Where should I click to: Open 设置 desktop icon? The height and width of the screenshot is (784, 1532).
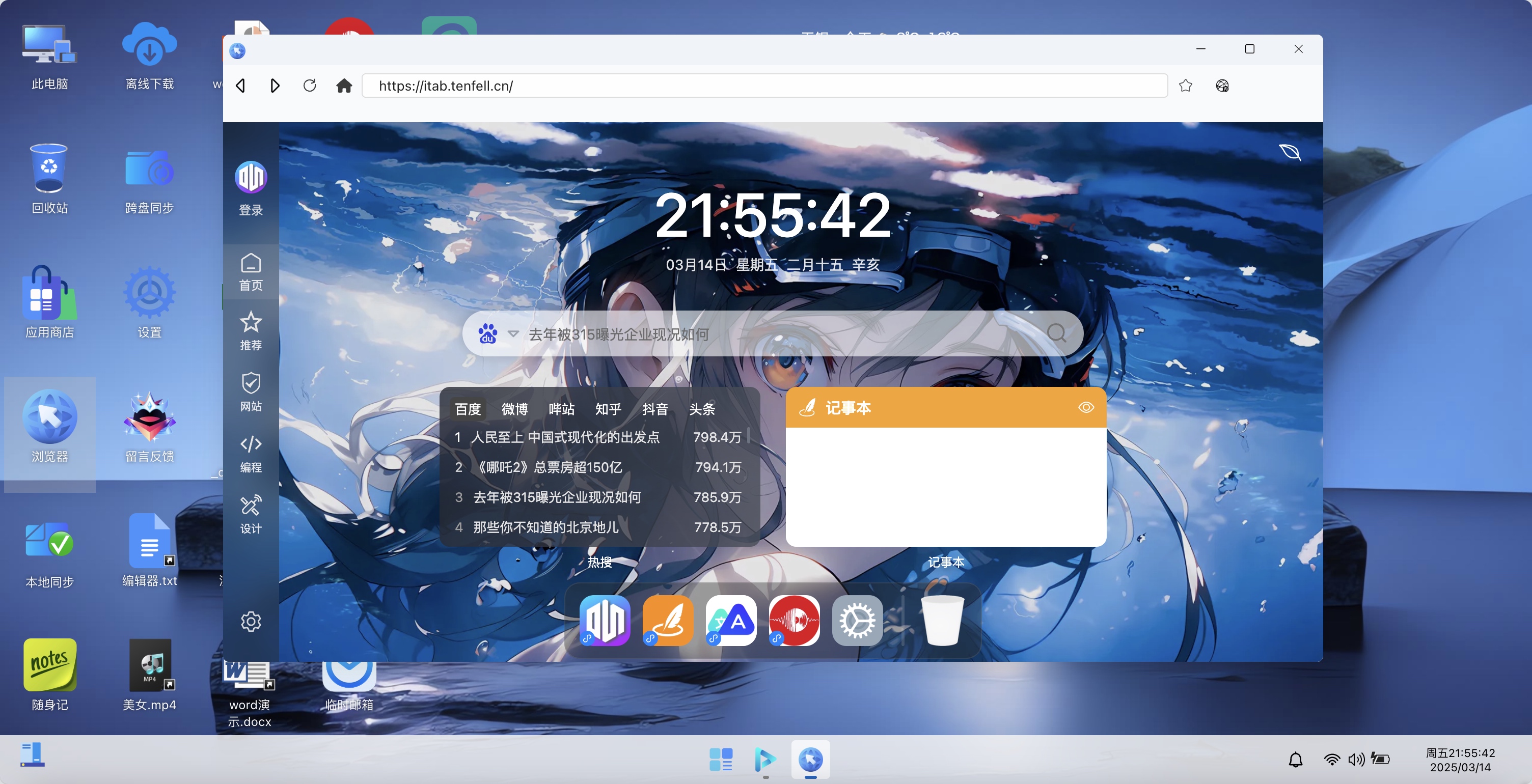point(149,303)
